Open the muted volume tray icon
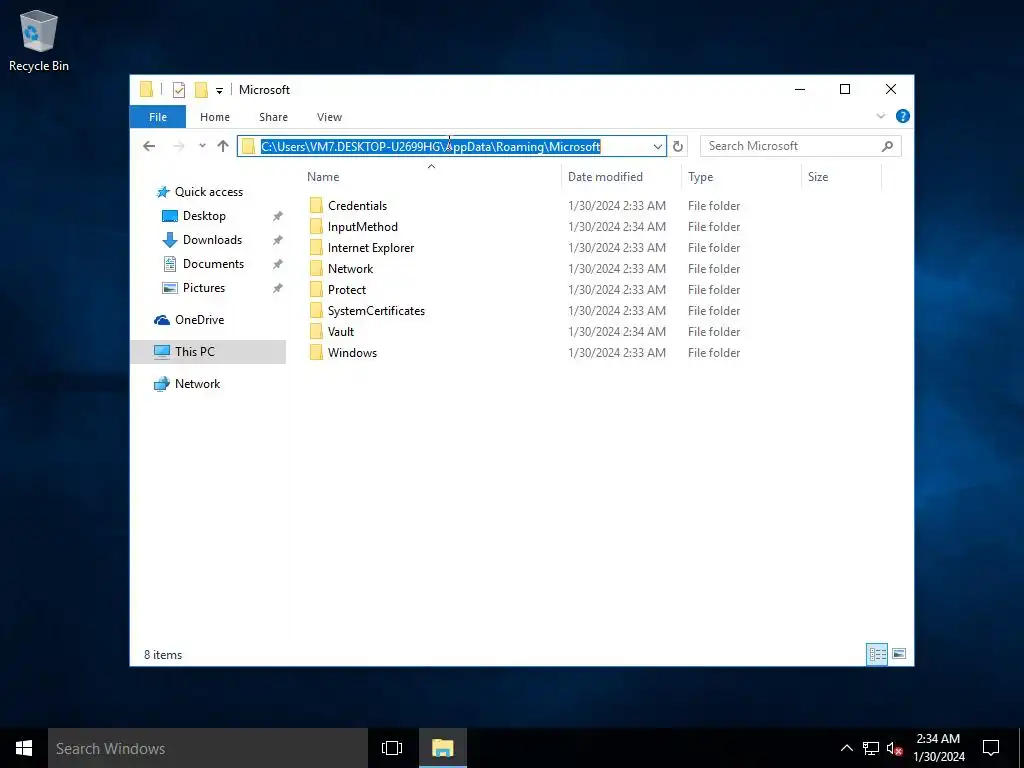 894,748
